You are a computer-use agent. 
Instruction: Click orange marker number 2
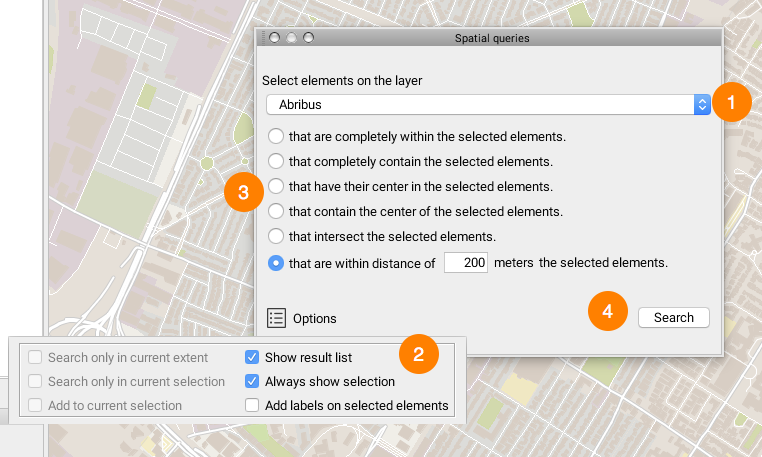coord(418,353)
